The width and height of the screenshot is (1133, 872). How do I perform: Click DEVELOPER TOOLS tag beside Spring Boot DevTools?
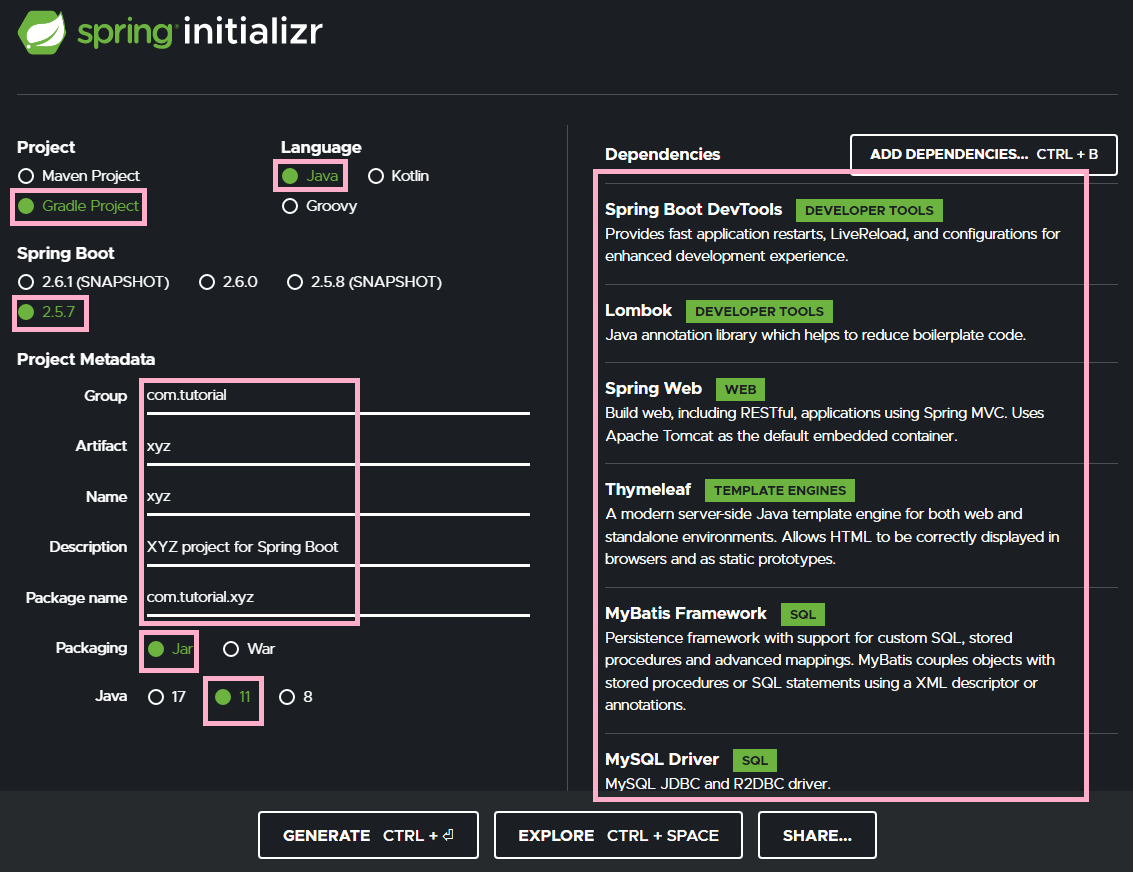869,210
